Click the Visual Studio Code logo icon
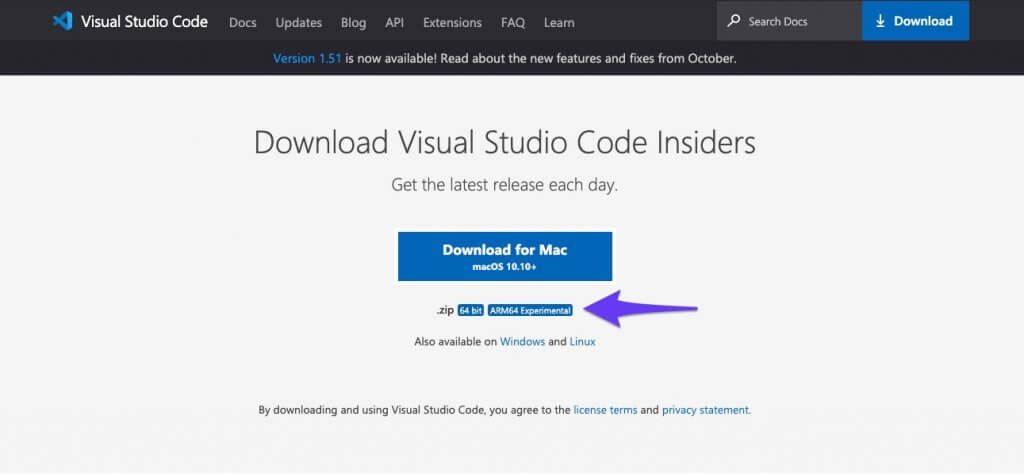1024x474 pixels. pyautogui.click(x=63, y=22)
